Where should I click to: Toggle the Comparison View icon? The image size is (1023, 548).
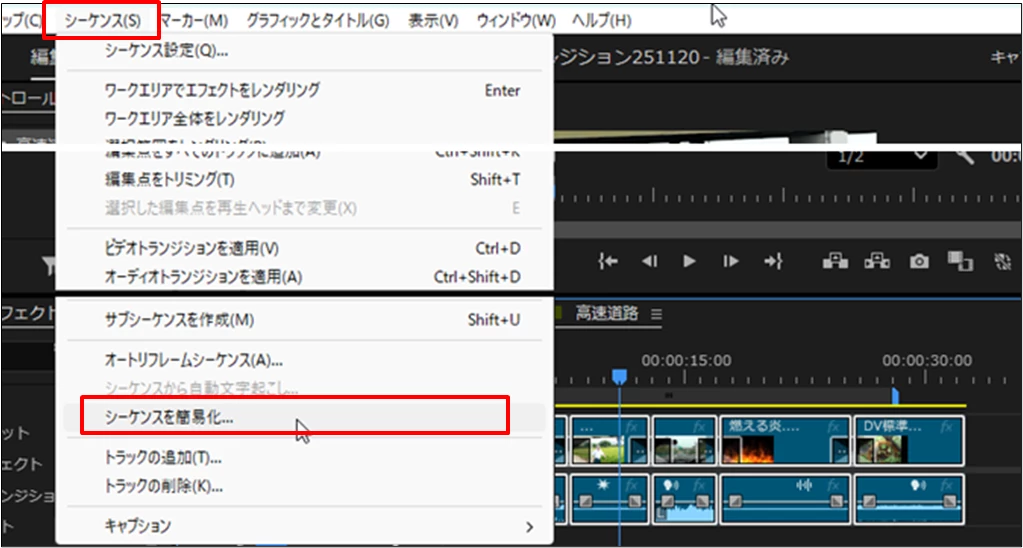(960, 262)
